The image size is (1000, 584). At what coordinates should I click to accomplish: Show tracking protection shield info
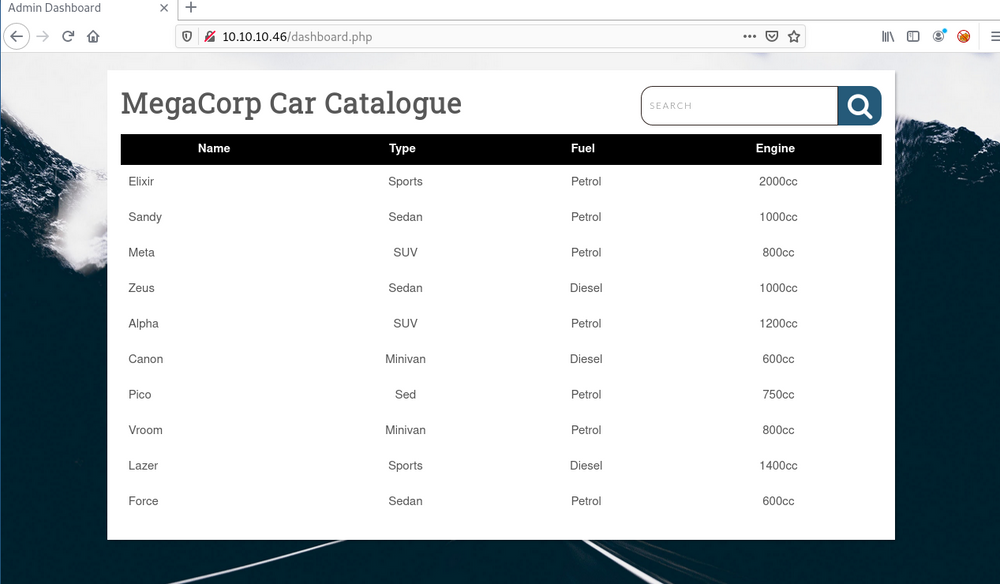click(188, 36)
